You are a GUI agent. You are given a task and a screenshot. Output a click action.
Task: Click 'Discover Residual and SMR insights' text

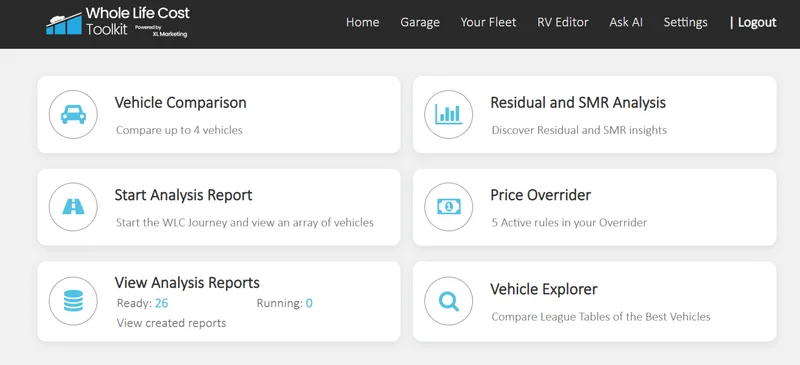pyautogui.click(x=579, y=130)
